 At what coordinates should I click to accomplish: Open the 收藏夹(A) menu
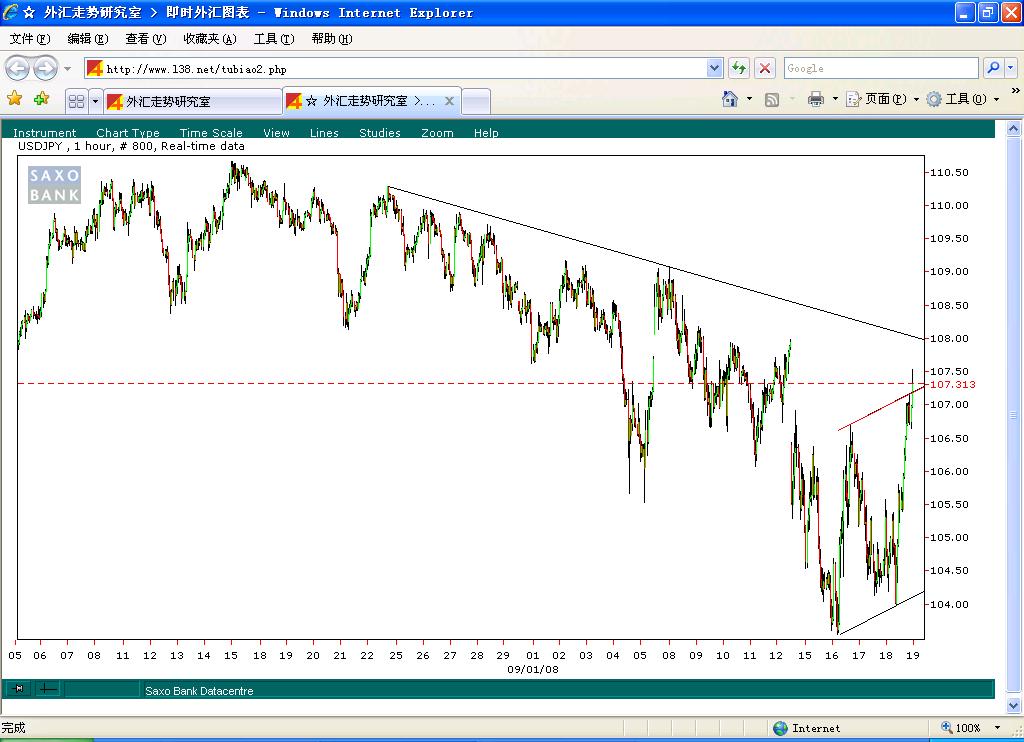210,39
